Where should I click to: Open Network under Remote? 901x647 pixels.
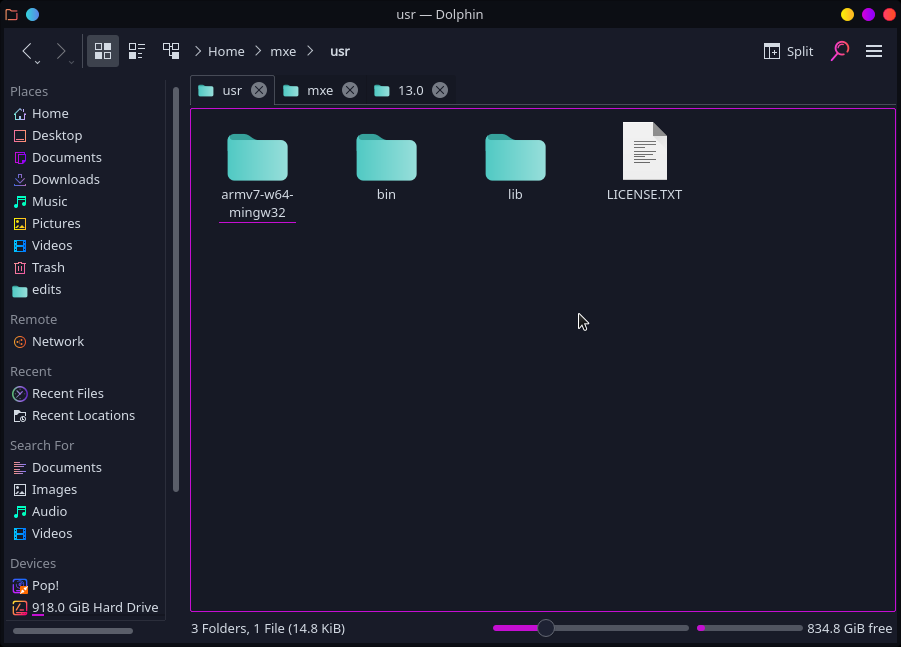pyautogui.click(x=85, y=342)
